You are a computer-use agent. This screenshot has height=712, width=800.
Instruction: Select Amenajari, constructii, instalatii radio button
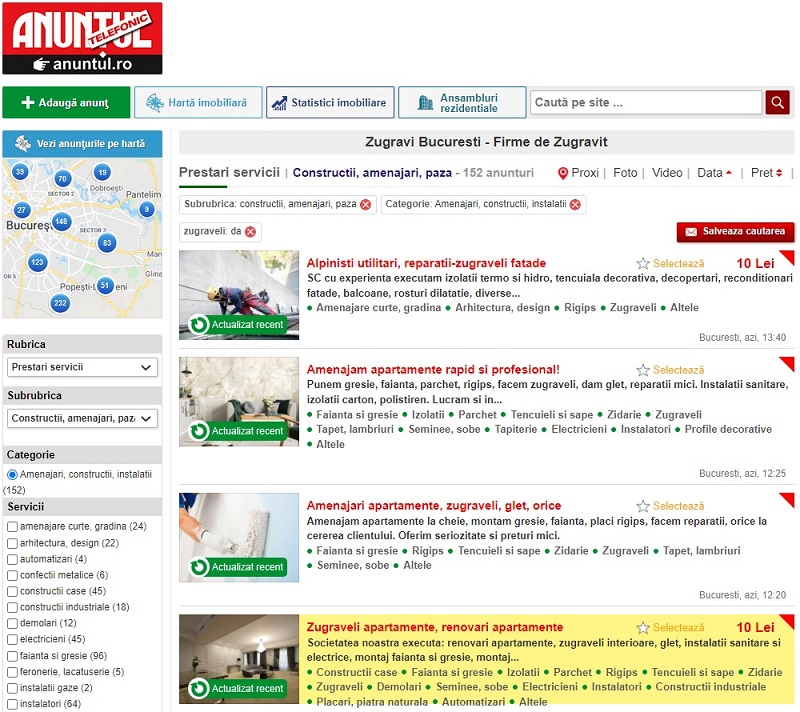click(x=13, y=475)
